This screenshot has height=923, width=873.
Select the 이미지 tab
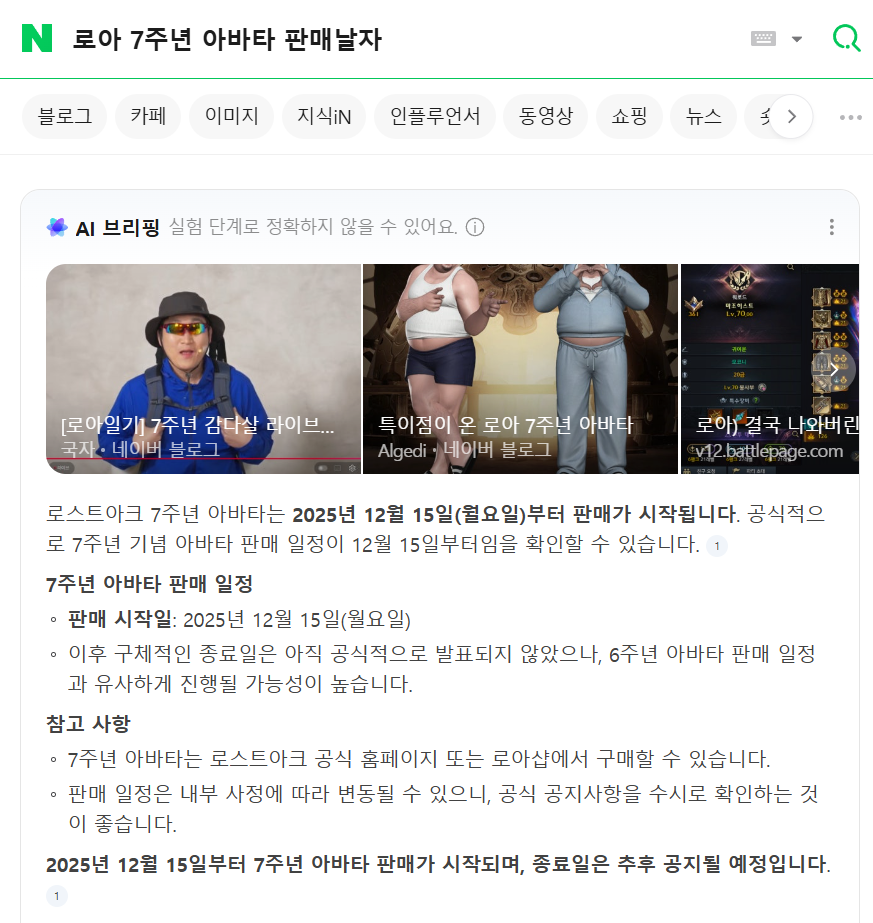pyautogui.click(x=232, y=117)
